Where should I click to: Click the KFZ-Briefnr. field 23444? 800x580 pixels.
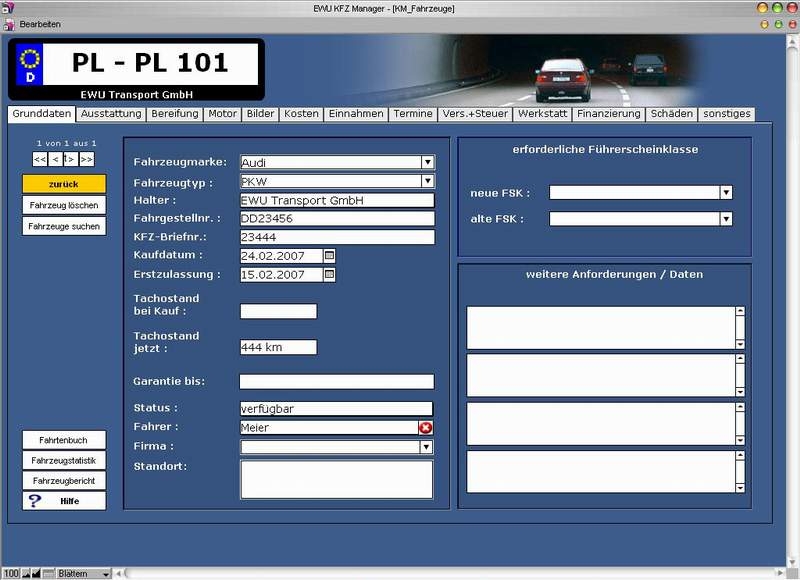click(x=337, y=237)
